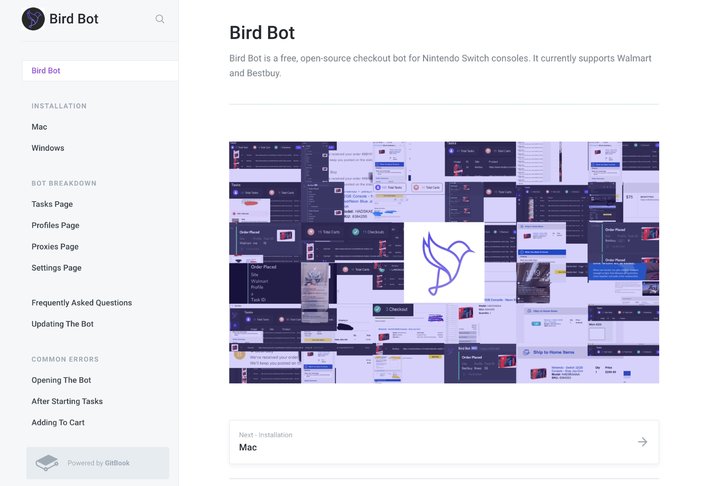
Task: Click the Bird Bot collage banner image
Action: (x=444, y=262)
